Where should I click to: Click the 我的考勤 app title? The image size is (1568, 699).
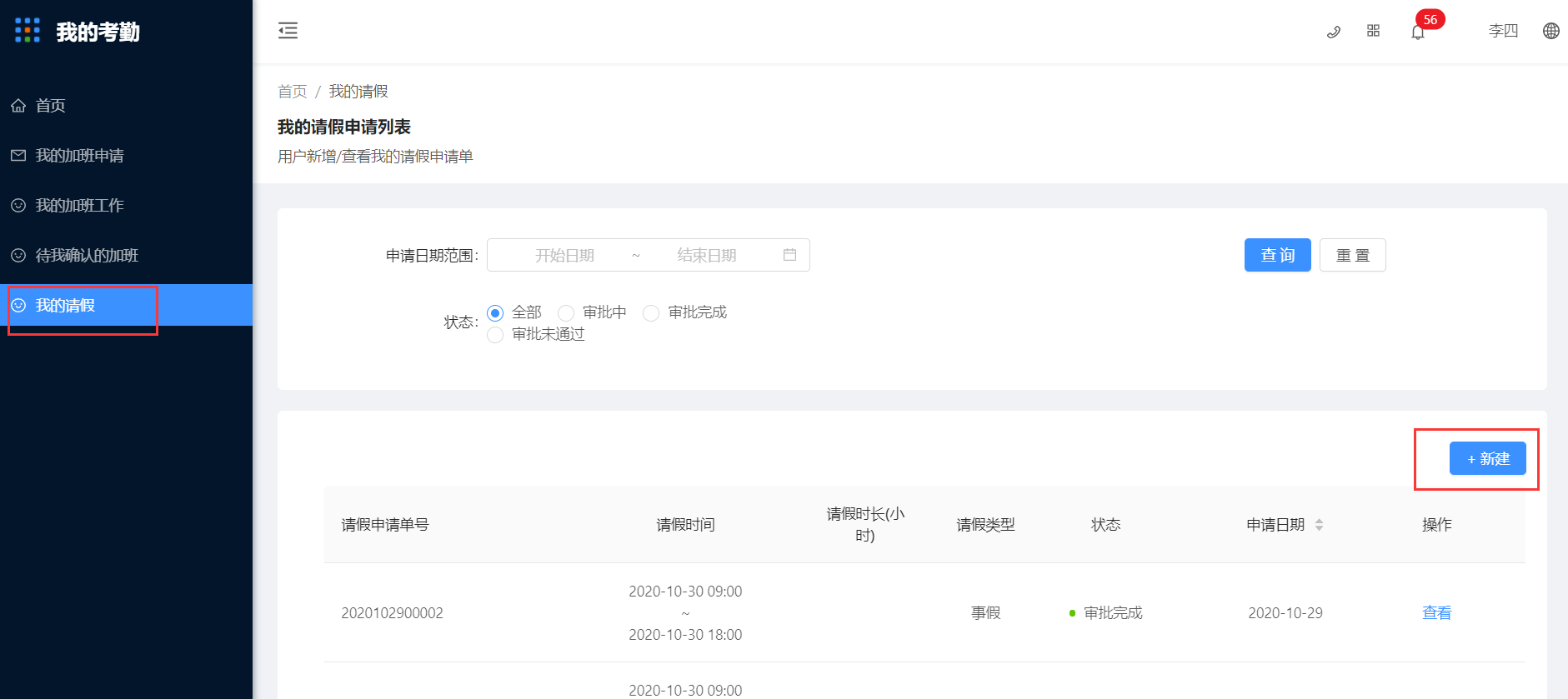point(98,32)
